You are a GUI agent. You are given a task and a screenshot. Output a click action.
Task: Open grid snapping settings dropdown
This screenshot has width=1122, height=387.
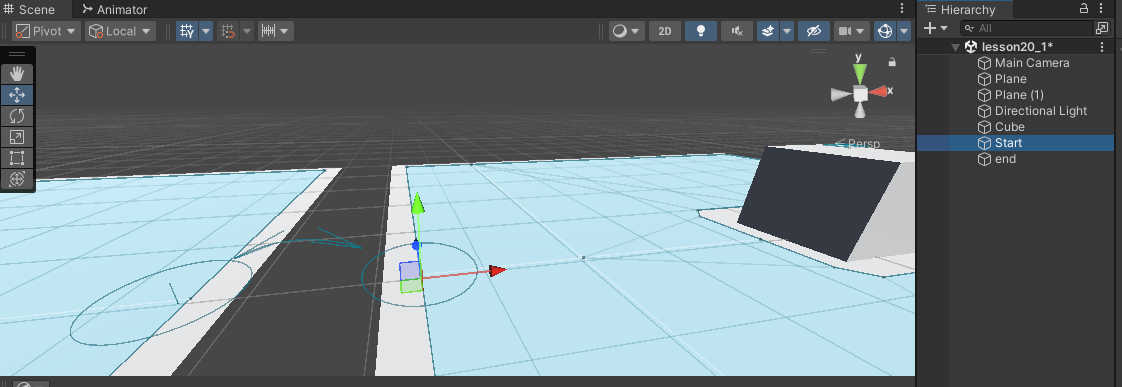[247, 31]
